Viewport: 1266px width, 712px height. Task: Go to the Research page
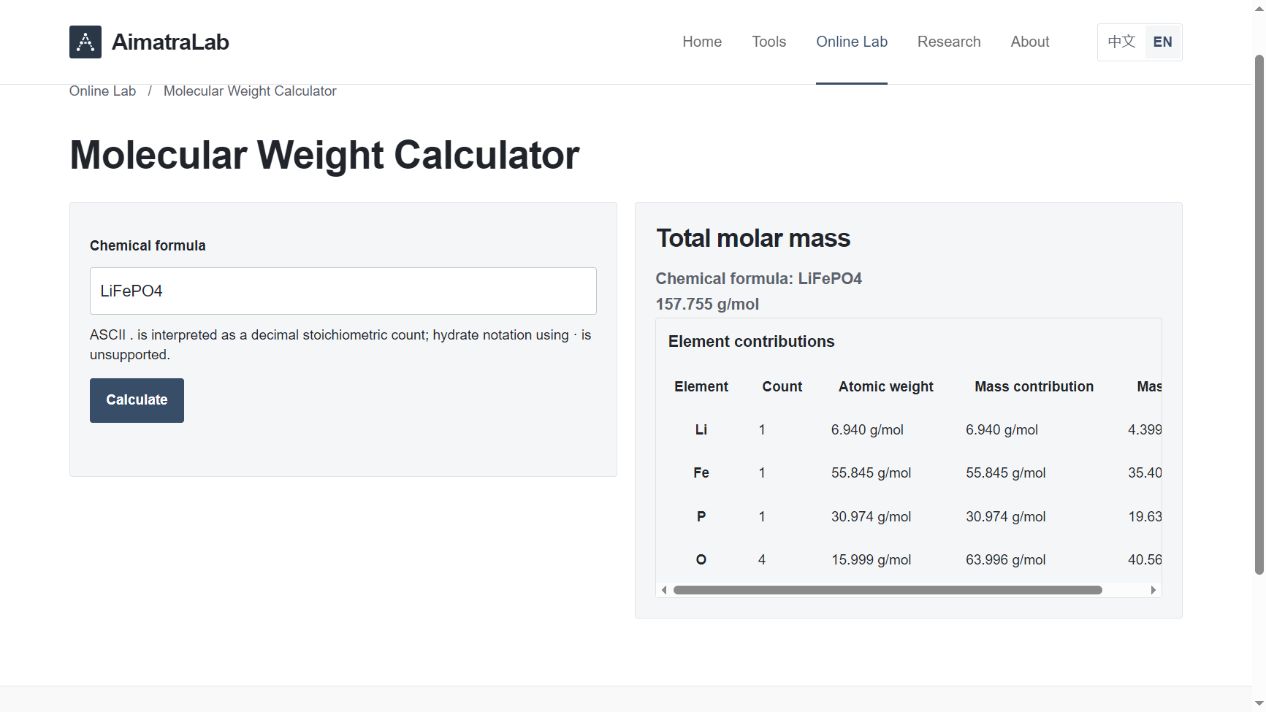(x=949, y=42)
